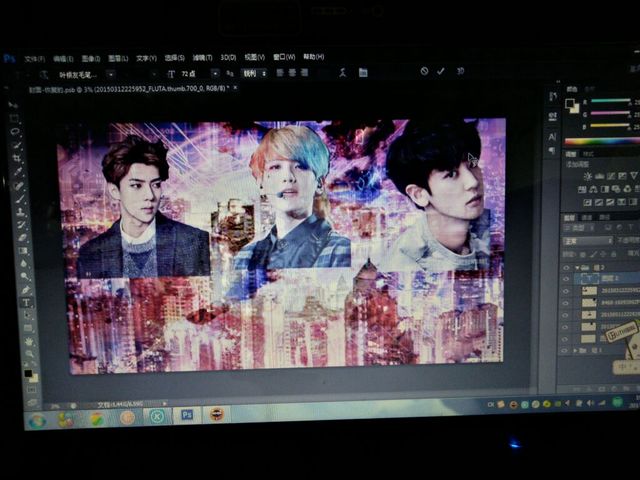The height and width of the screenshot is (480, 640).
Task: Hide the 组 1 layer group
Action: pyautogui.click(x=565, y=351)
